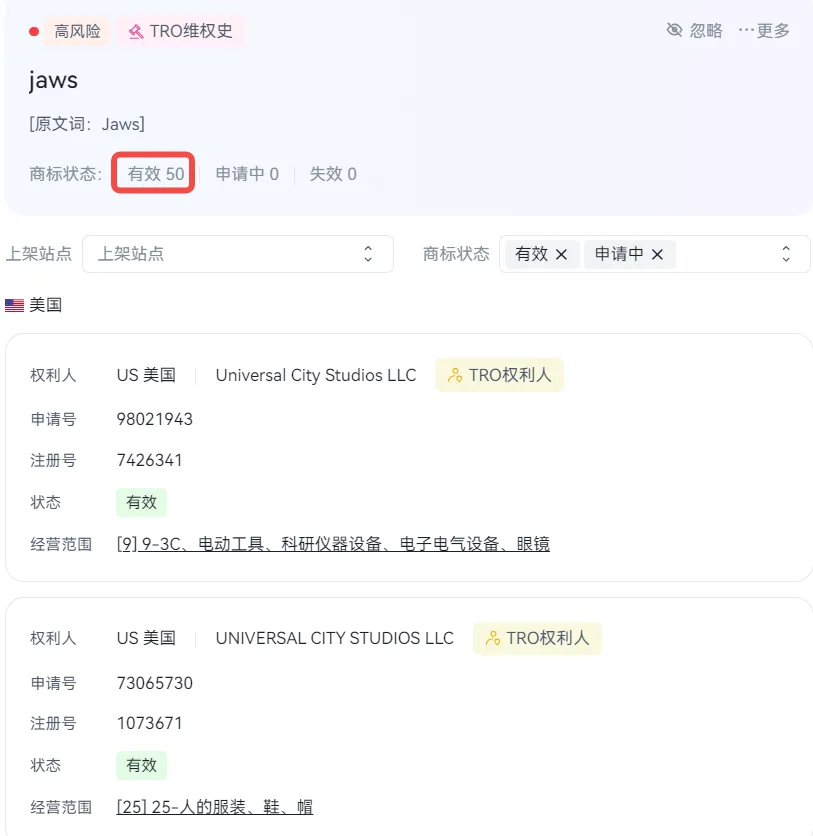The image size is (813, 836).
Task: Select the 有效 50 trademark status filter
Action: [156, 174]
